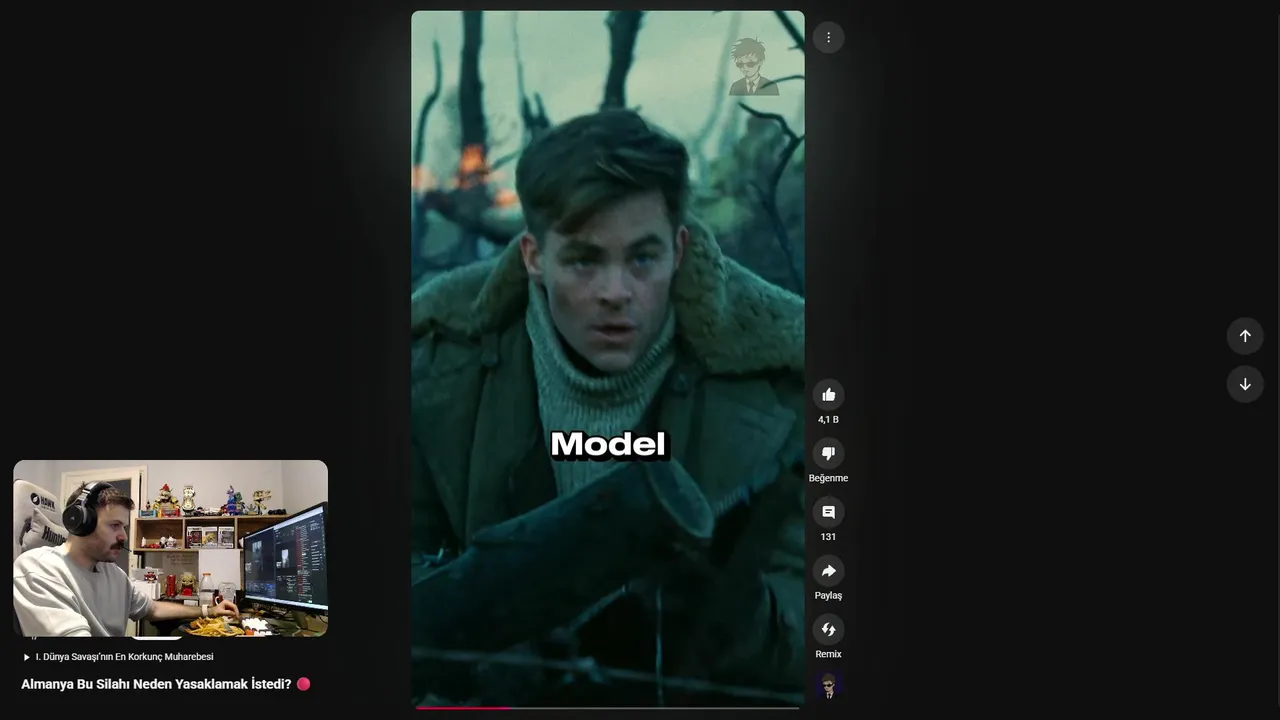
Task: Click the webcam overlay of the streamer
Action: tap(170, 549)
